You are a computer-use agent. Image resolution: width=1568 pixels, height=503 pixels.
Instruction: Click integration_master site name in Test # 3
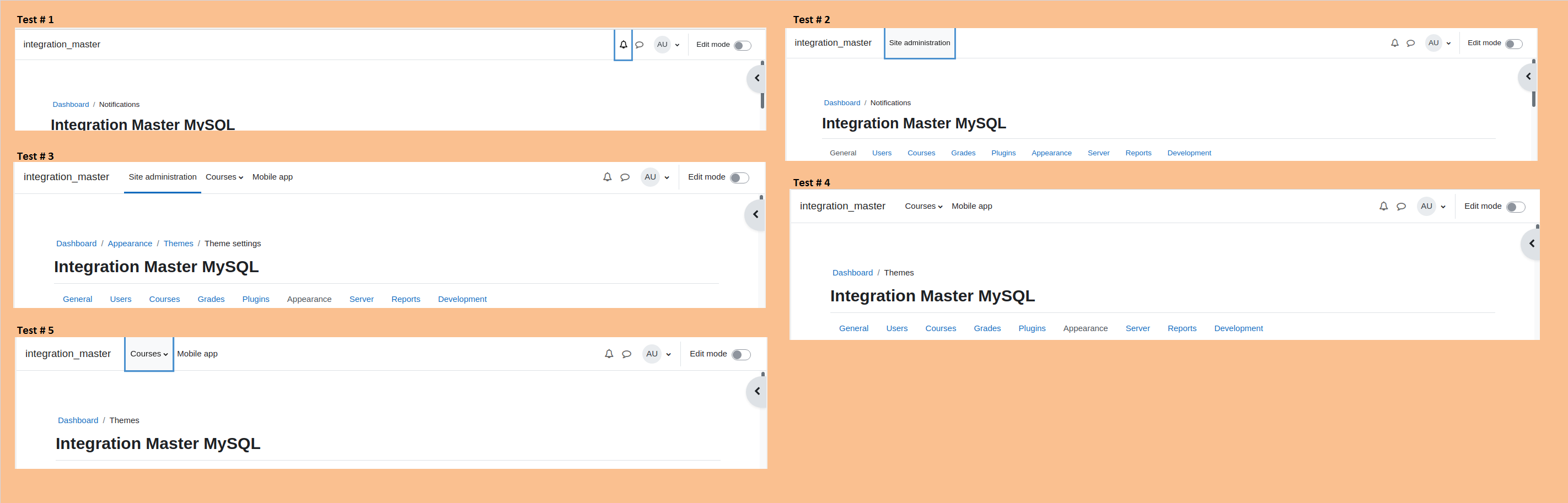coord(66,177)
